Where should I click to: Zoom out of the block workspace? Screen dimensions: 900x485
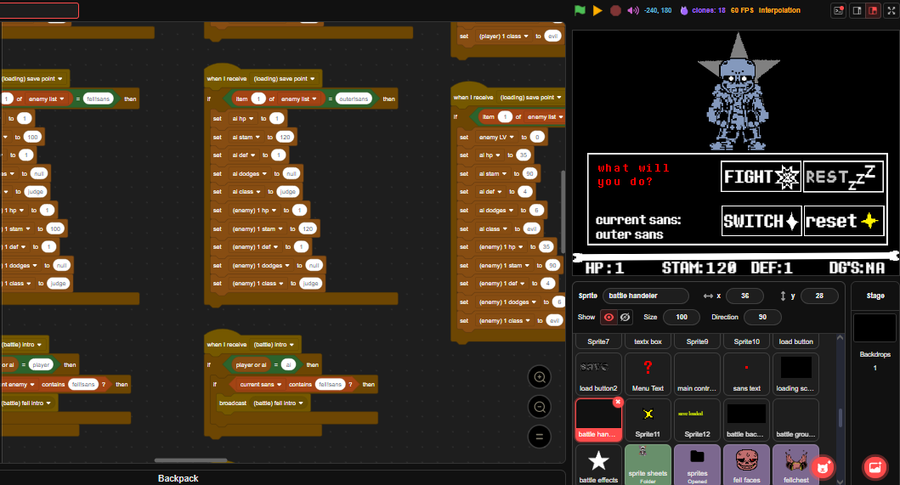point(540,407)
